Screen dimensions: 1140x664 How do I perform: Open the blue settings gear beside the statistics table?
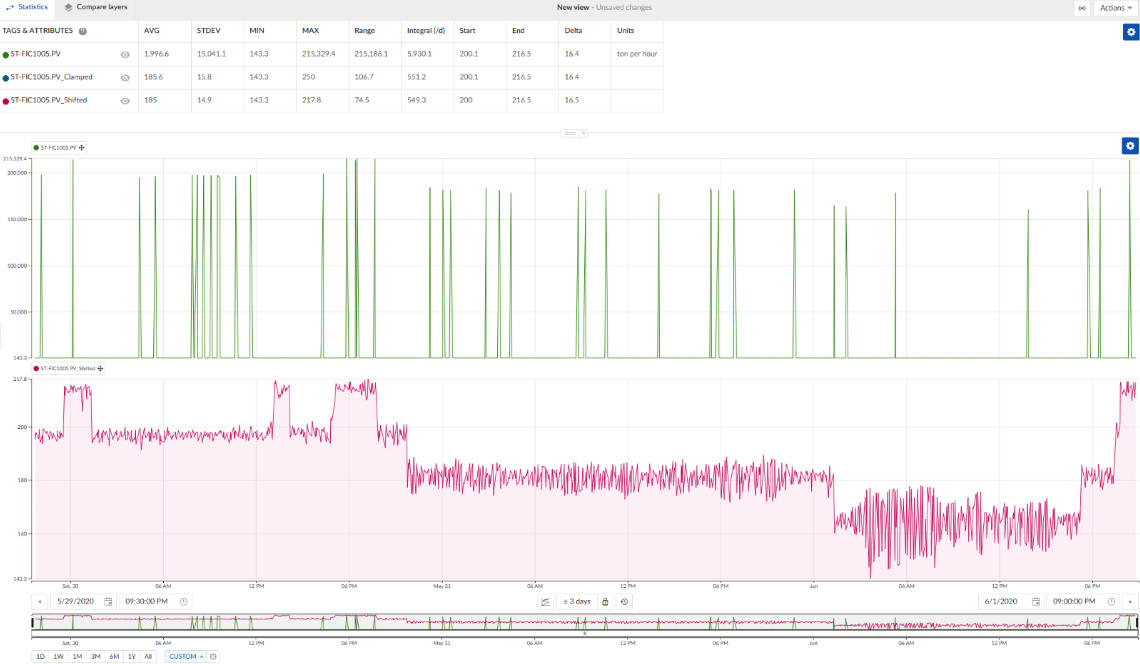tap(1131, 32)
